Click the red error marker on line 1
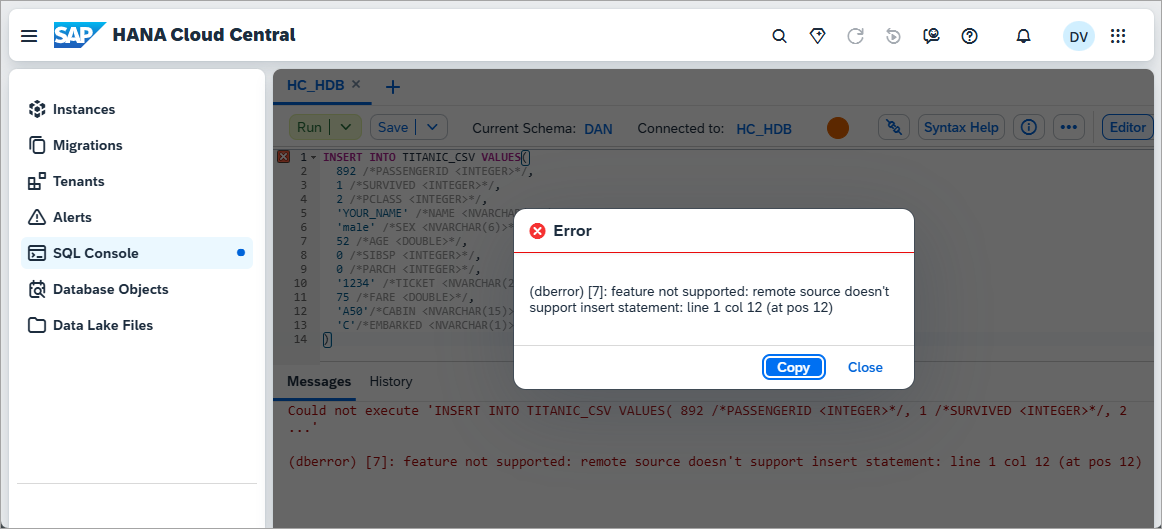 [x=282, y=157]
